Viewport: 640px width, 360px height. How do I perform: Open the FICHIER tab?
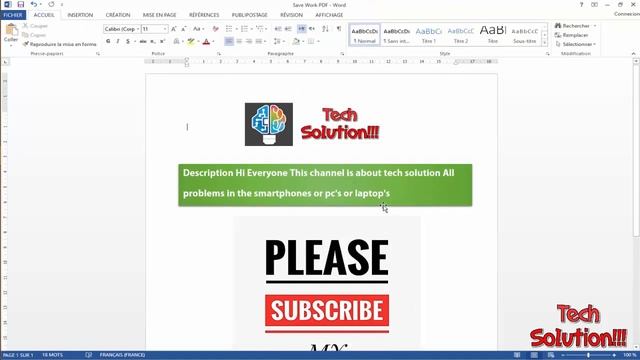(13, 15)
